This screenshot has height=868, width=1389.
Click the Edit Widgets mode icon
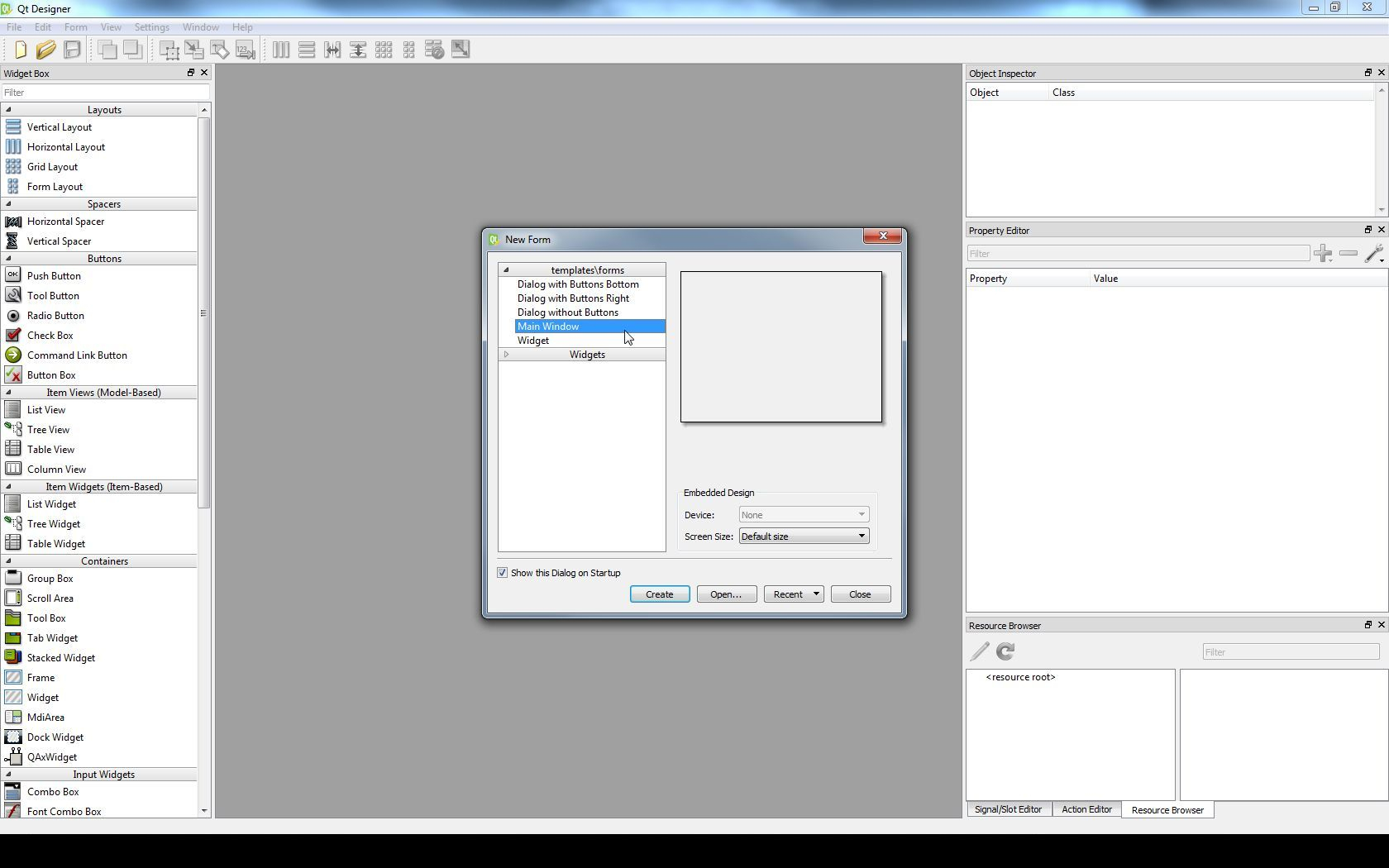[169, 50]
